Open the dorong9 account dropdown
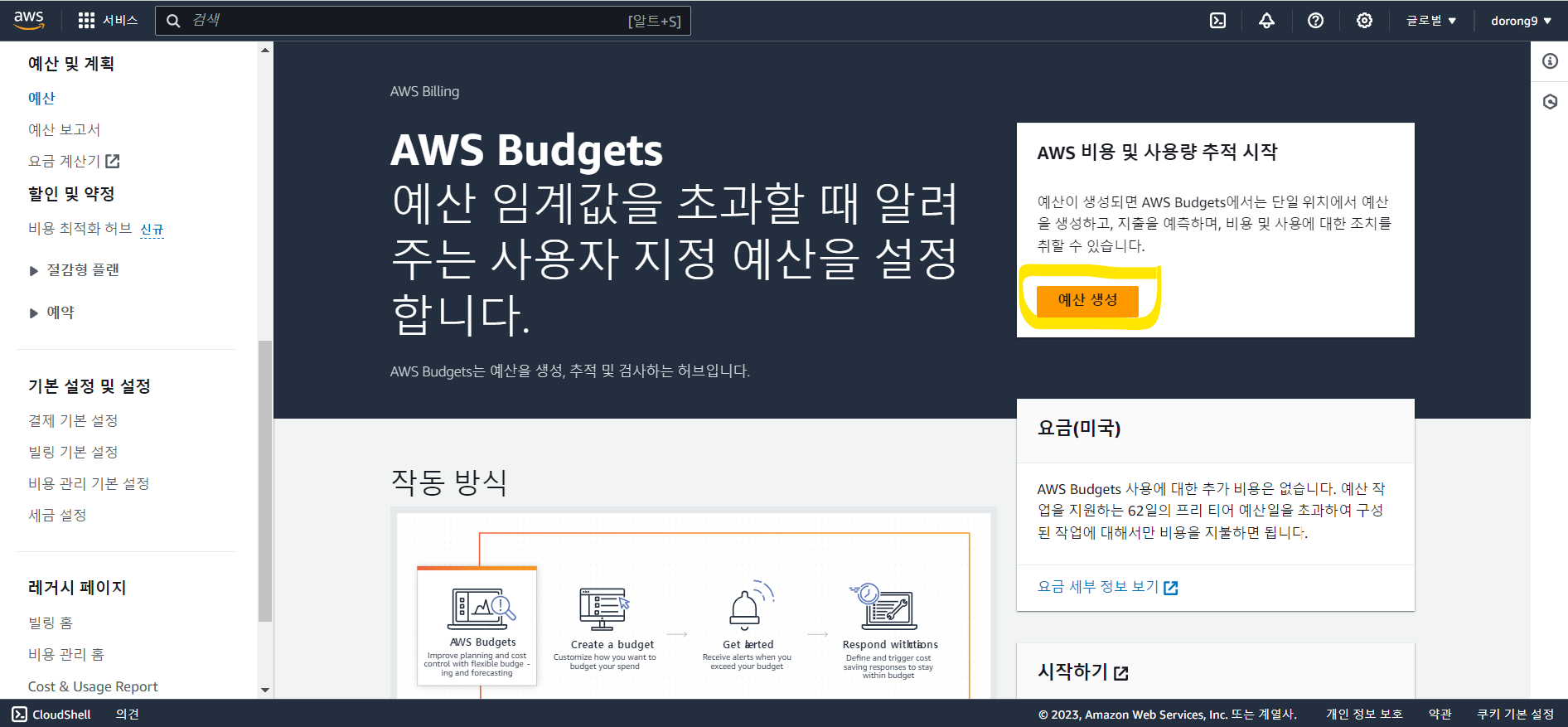 (1521, 21)
